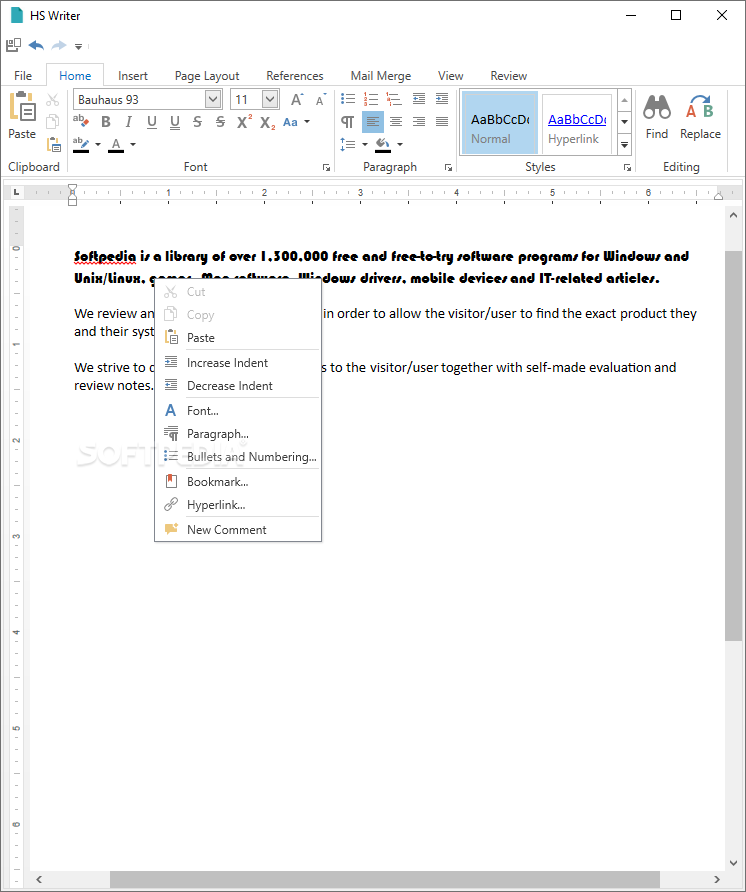
Task: Click the layout icon left of Undo
Action: (14, 45)
